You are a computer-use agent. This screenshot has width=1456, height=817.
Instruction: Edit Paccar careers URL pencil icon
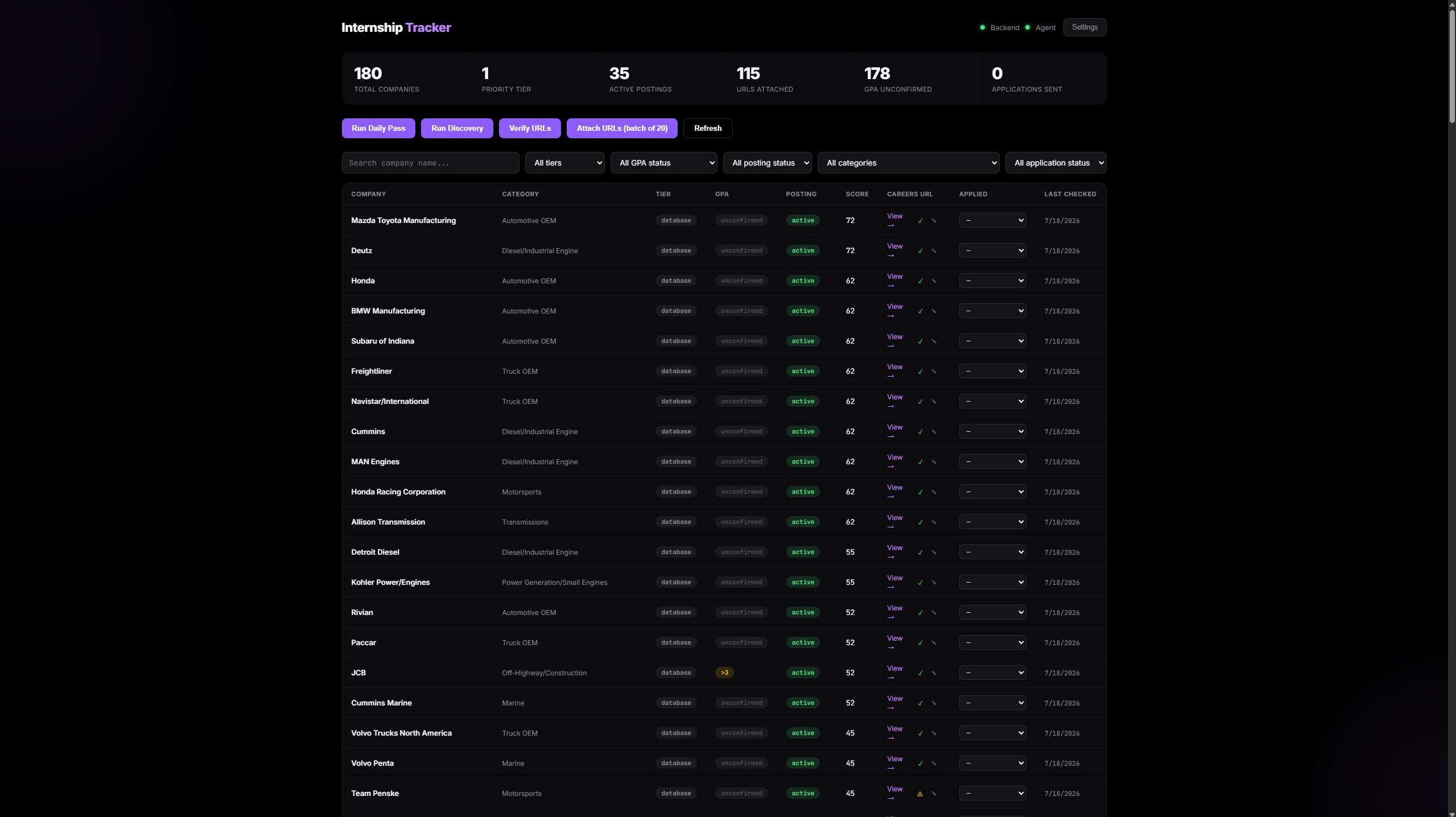point(934,643)
